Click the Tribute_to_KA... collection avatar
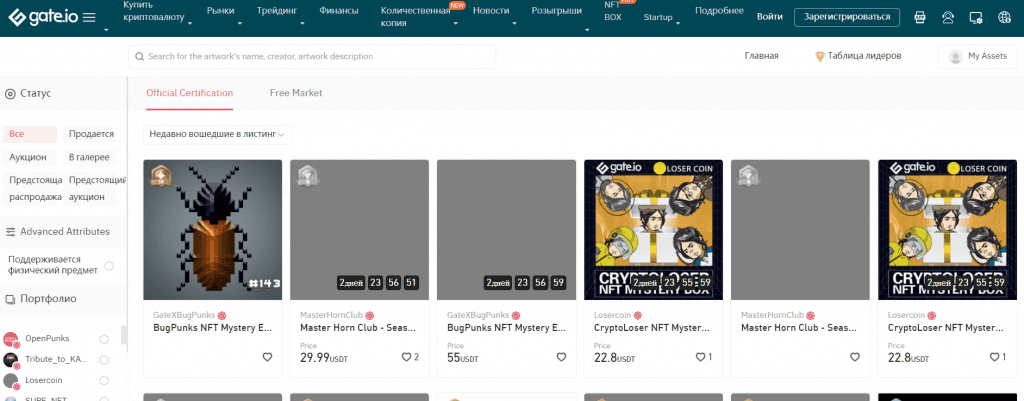This screenshot has width=1024, height=401. coord(10,360)
